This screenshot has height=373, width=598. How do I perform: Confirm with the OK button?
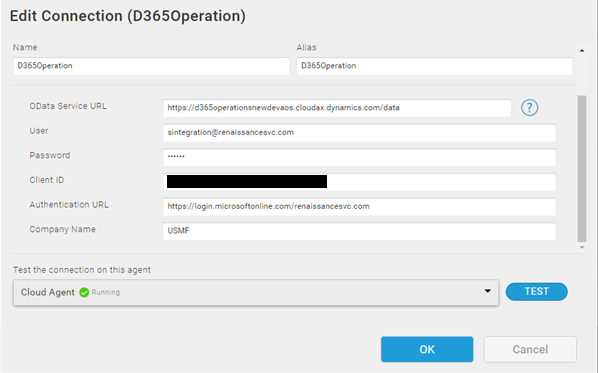[427, 349]
